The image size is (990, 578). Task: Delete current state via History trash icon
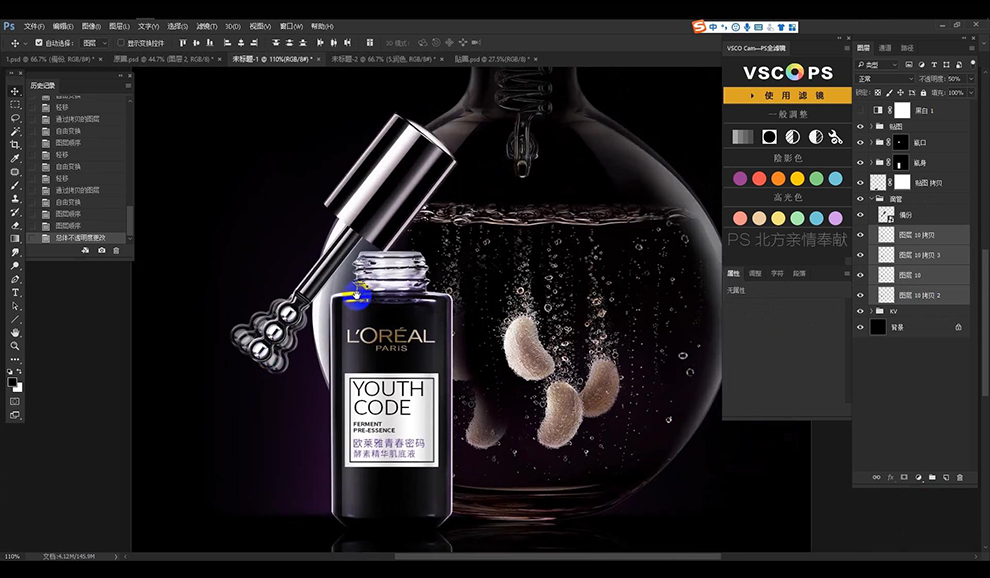pyautogui.click(x=116, y=251)
